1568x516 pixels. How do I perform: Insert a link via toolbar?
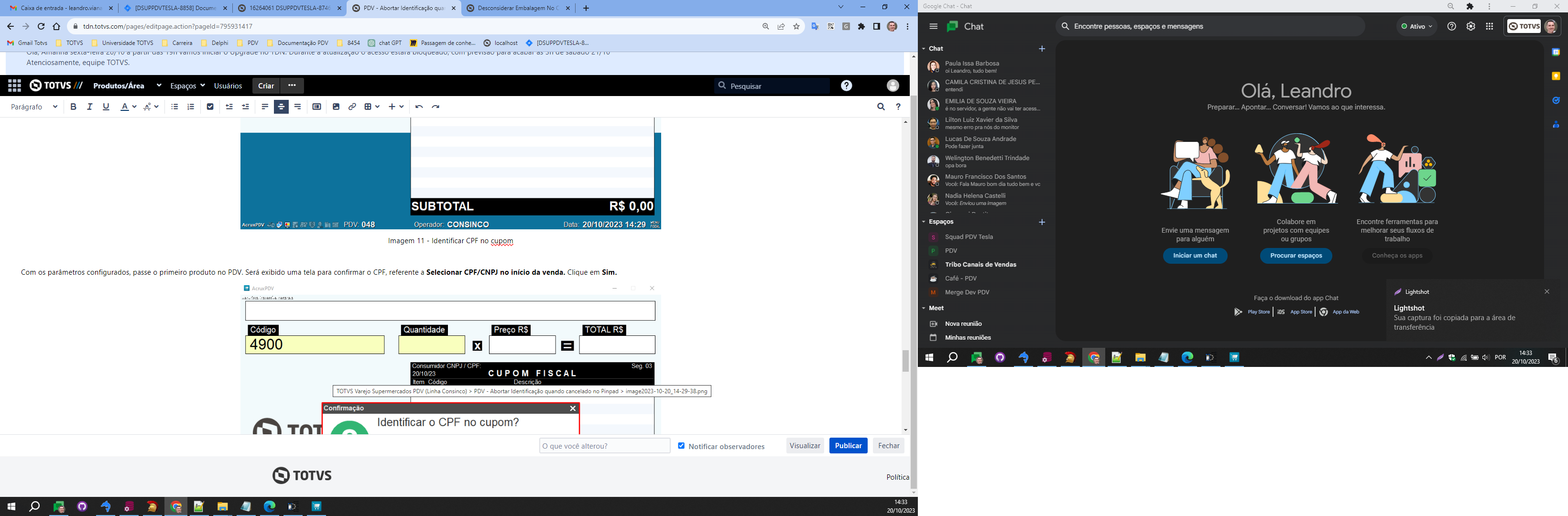point(352,107)
